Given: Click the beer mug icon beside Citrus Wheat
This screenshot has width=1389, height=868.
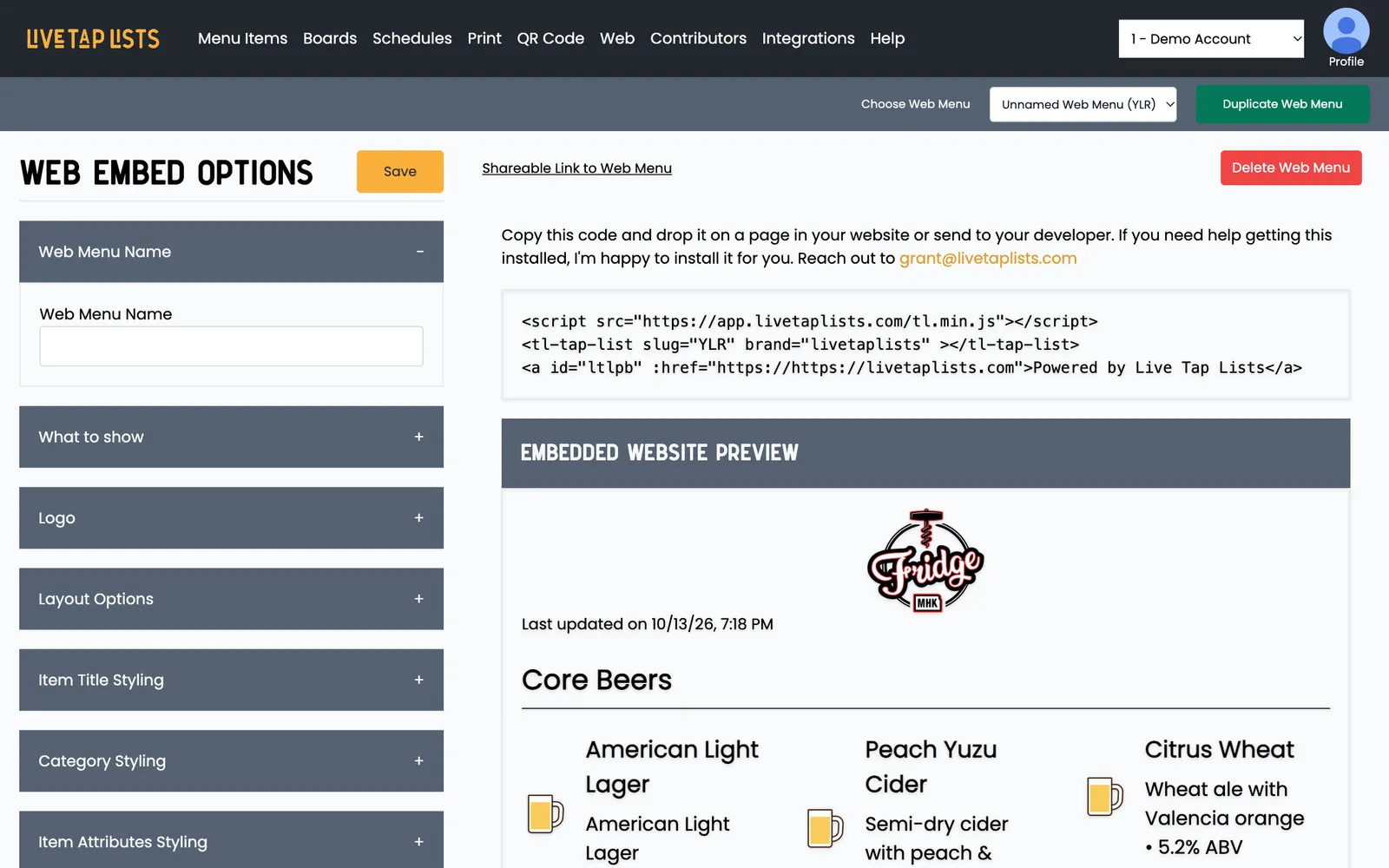Looking at the screenshot, I should 1104,796.
